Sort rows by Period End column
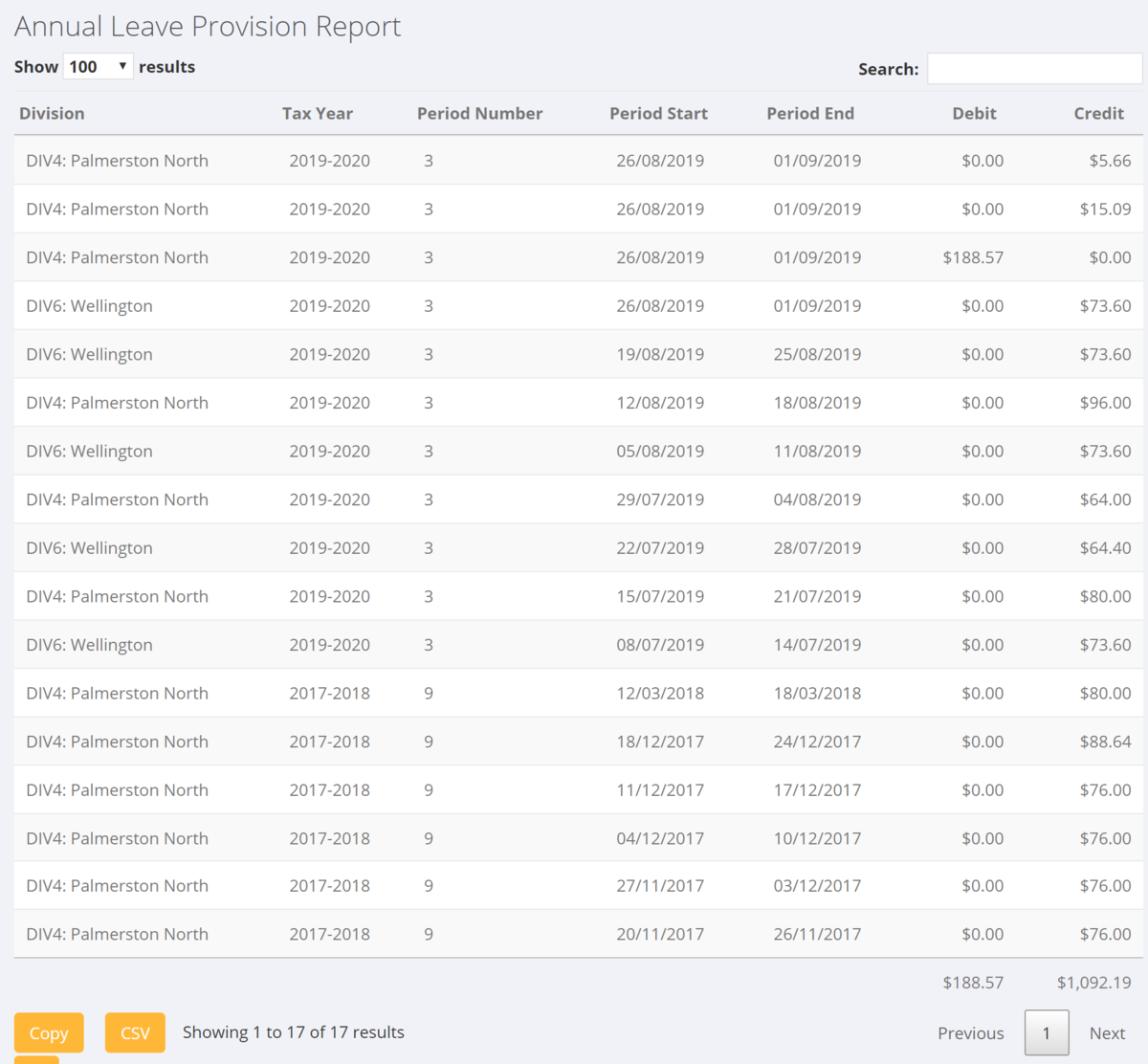Viewport: 1148px width, 1064px height. [x=810, y=113]
